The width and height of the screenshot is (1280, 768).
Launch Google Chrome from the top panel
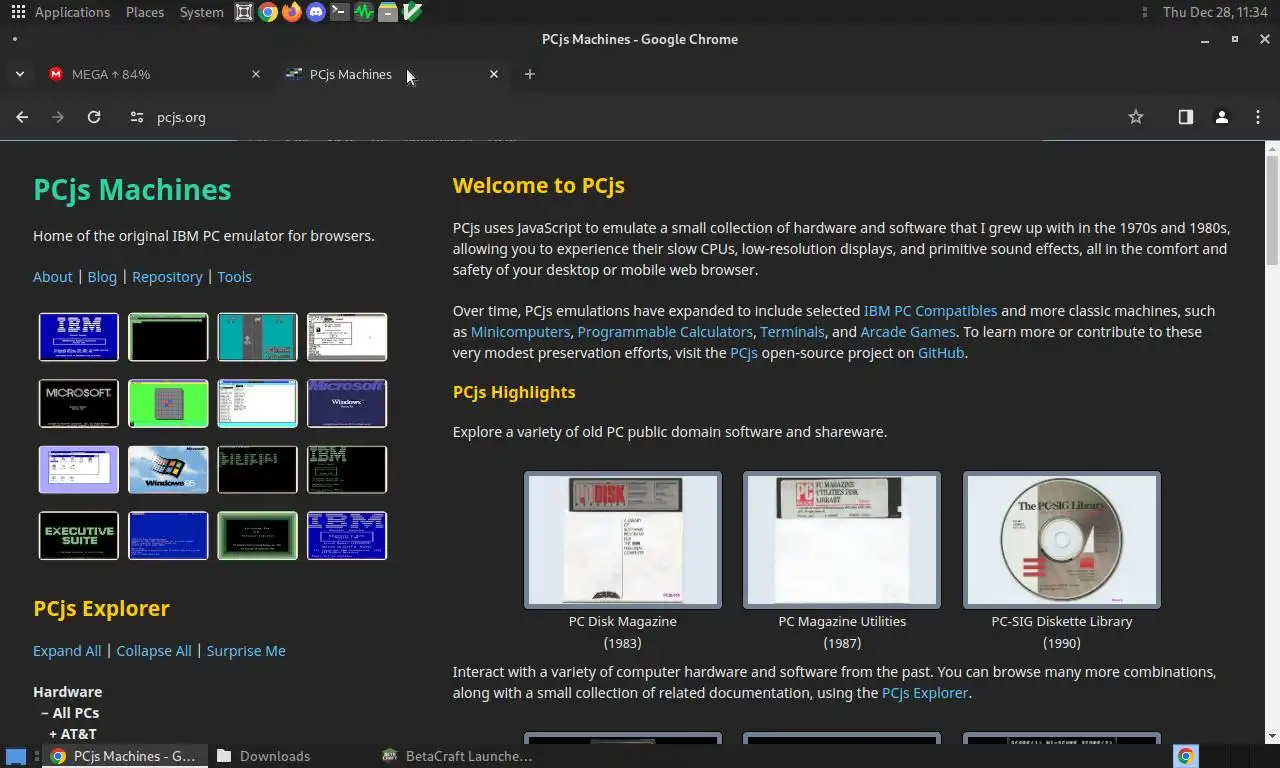[x=267, y=12]
